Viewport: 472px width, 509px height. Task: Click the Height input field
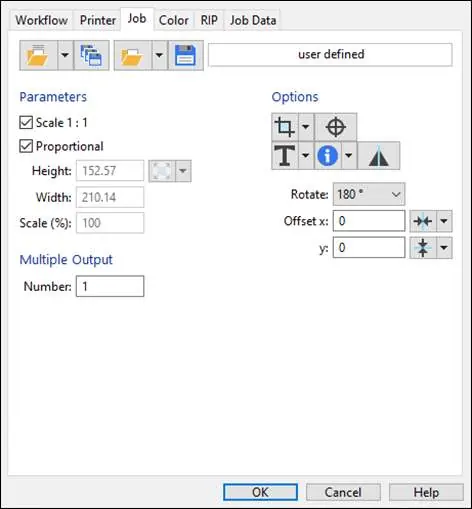tap(110, 171)
